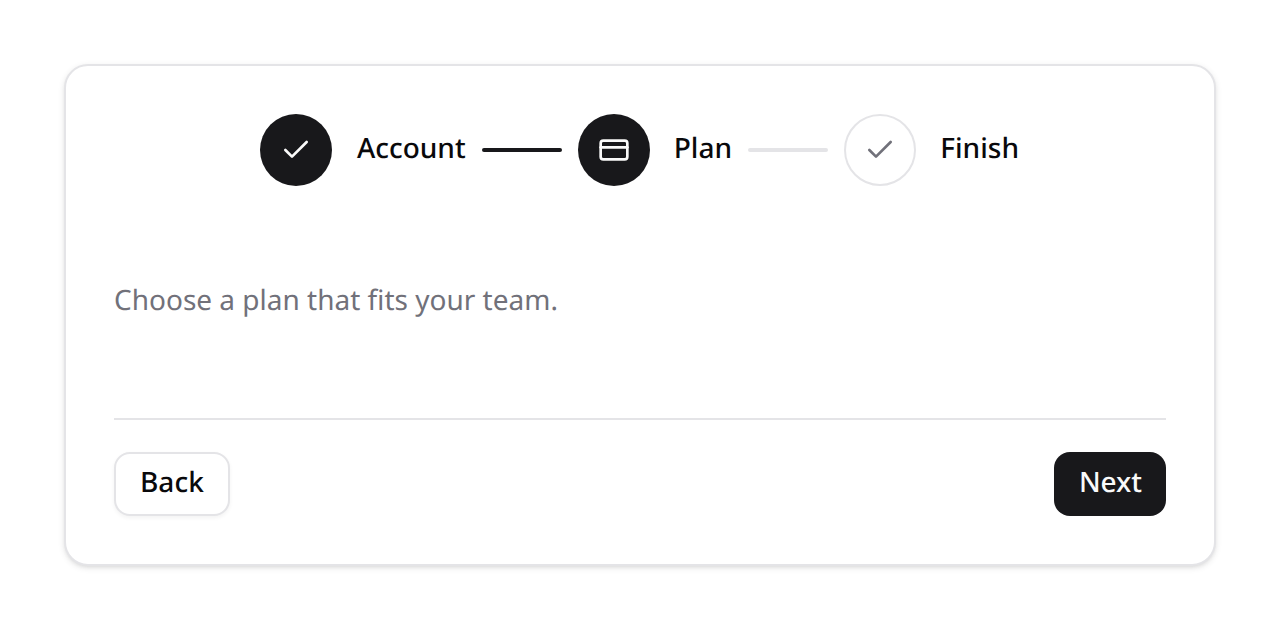Click the dark connector line after Account

pyautogui.click(x=522, y=150)
